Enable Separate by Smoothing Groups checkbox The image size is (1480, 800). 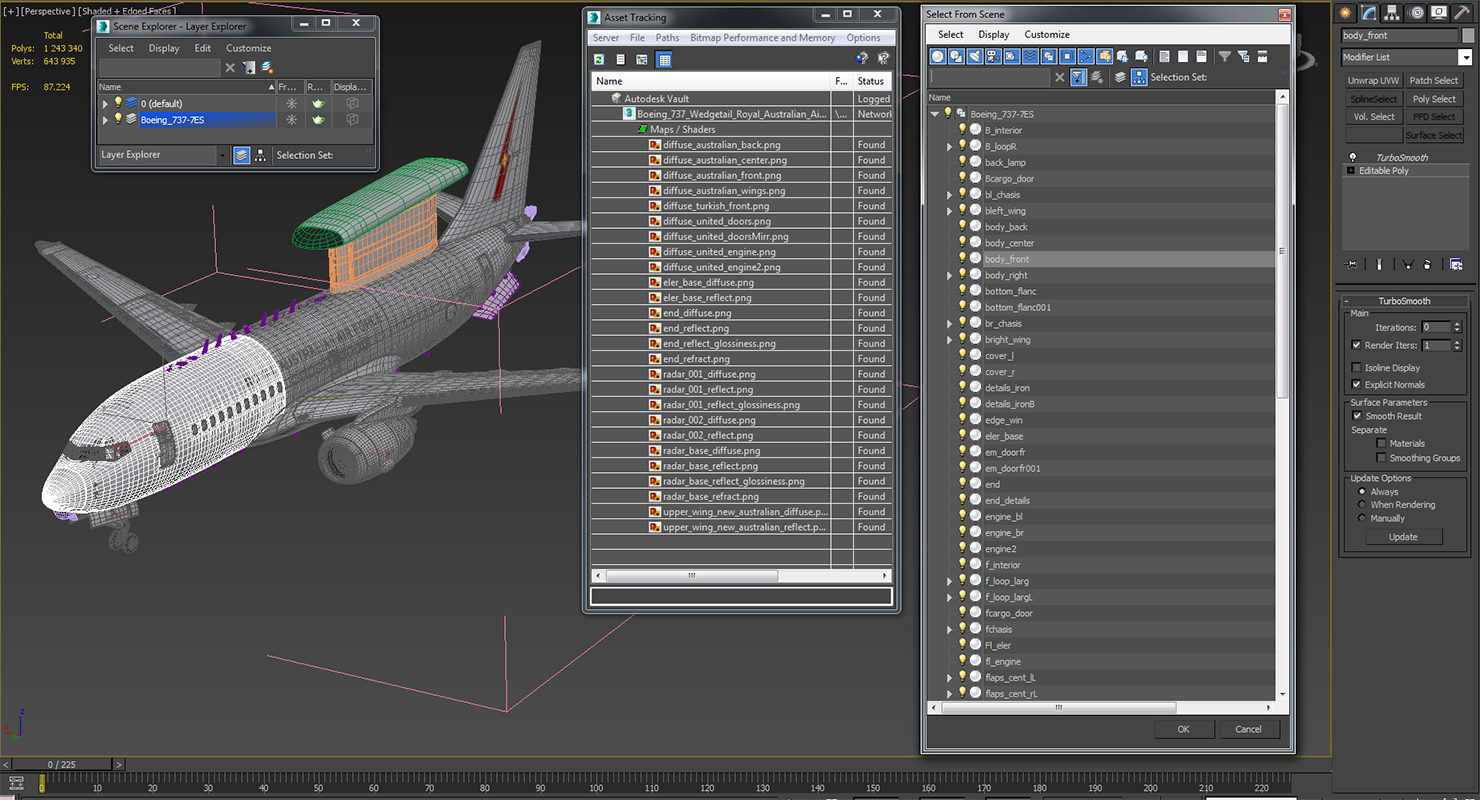click(1381, 458)
